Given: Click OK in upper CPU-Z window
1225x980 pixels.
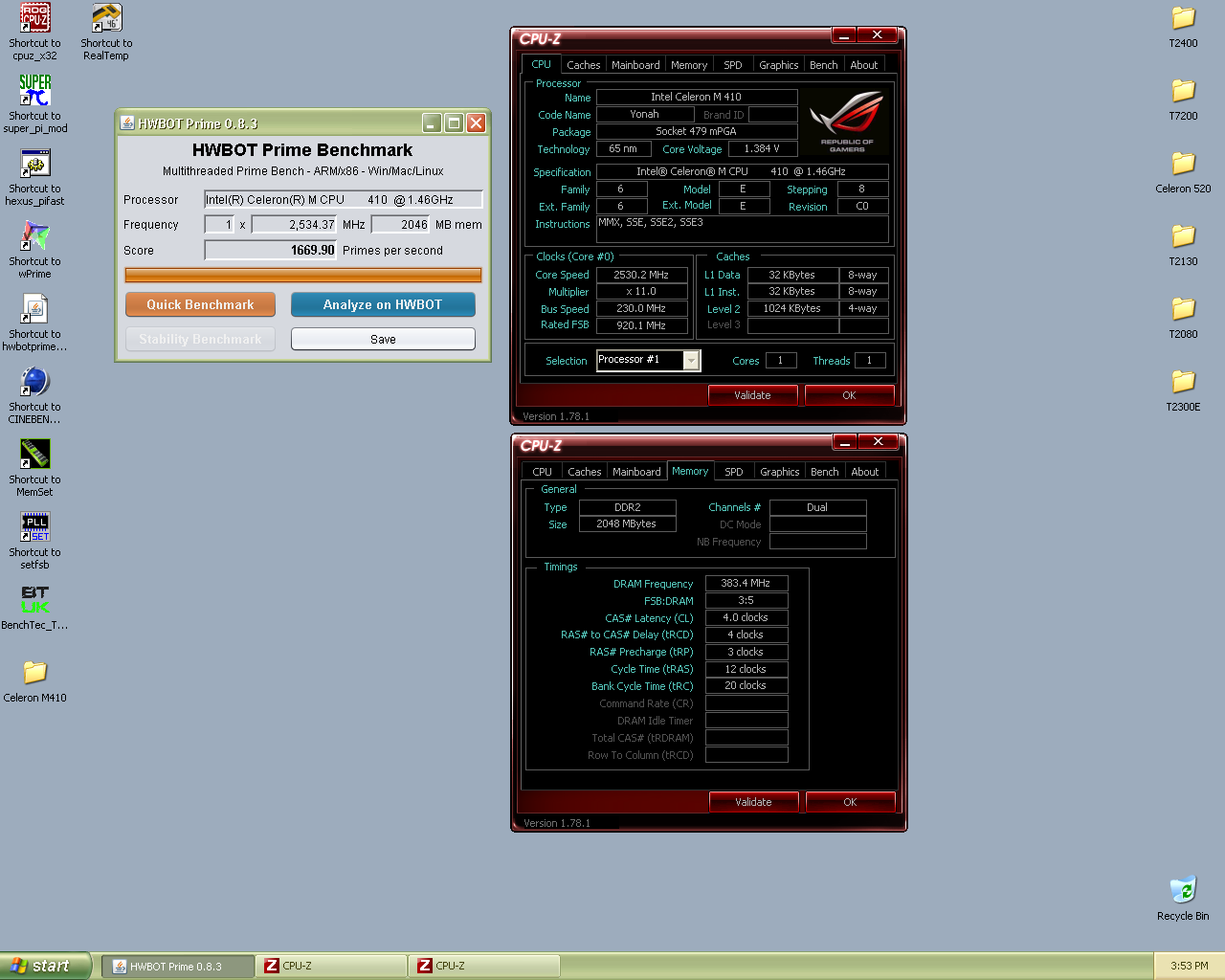Looking at the screenshot, I should coord(850,395).
